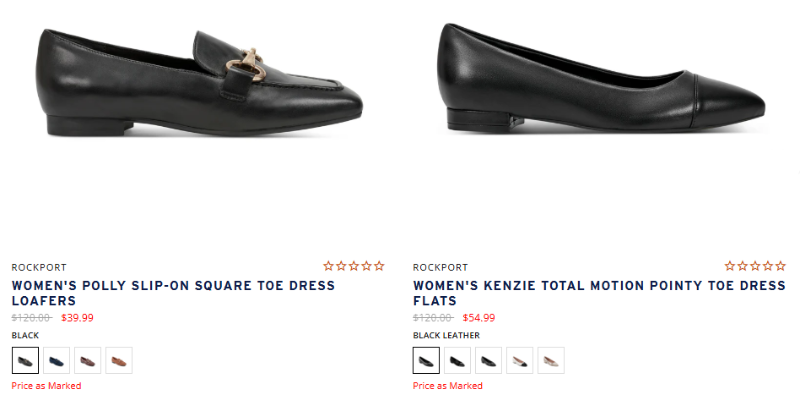Open the Kenzie pointy toe flat image
The image size is (800, 395).
601,79
